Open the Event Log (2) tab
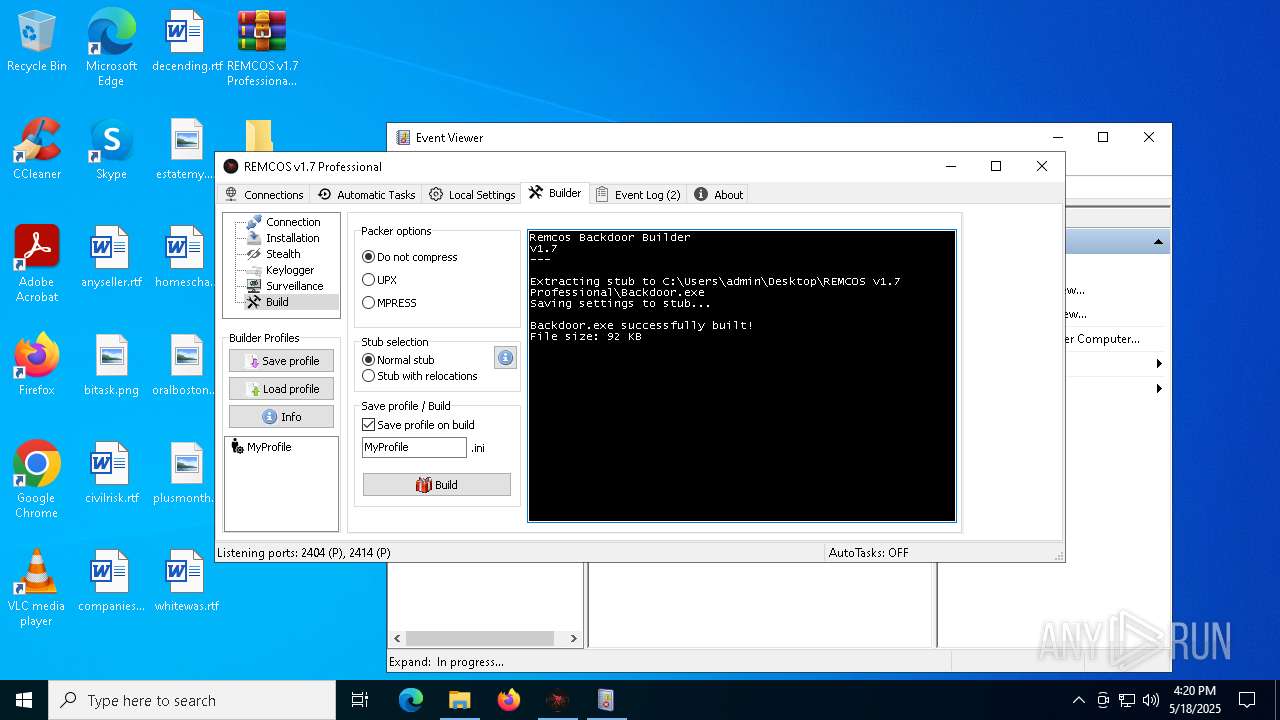 point(638,194)
